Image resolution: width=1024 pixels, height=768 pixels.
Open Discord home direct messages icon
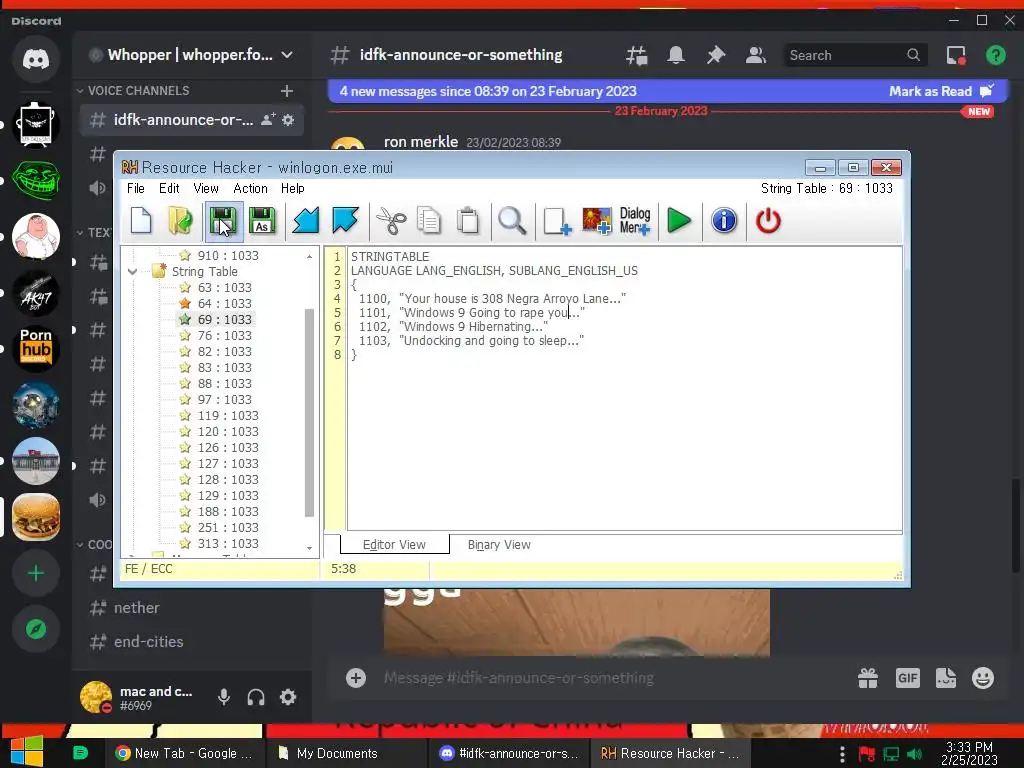pyautogui.click(x=36, y=59)
